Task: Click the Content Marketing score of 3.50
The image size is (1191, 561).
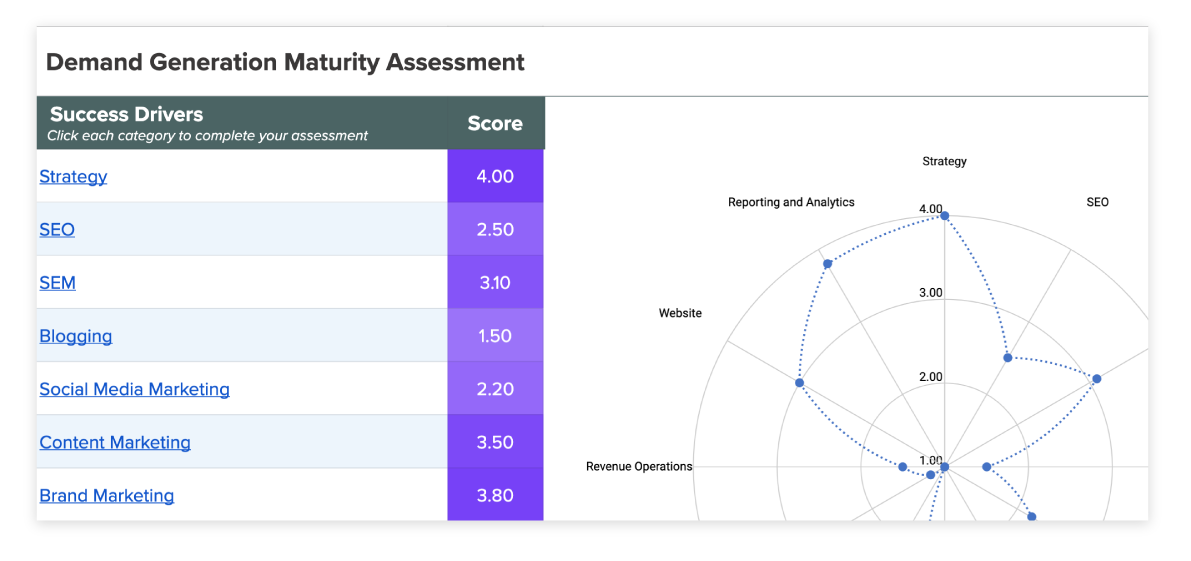Action: click(x=495, y=442)
